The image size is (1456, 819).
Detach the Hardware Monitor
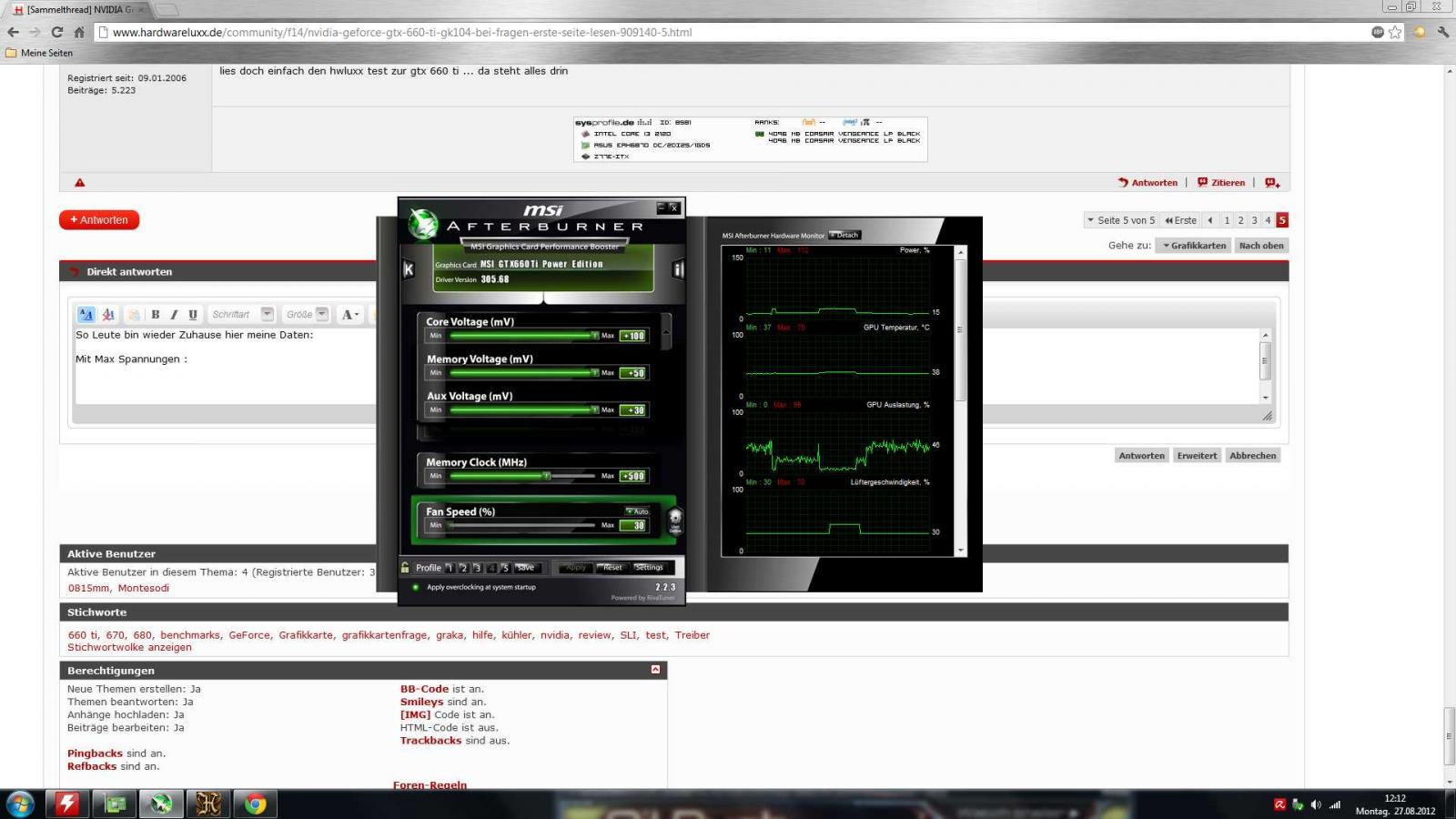[x=844, y=235]
